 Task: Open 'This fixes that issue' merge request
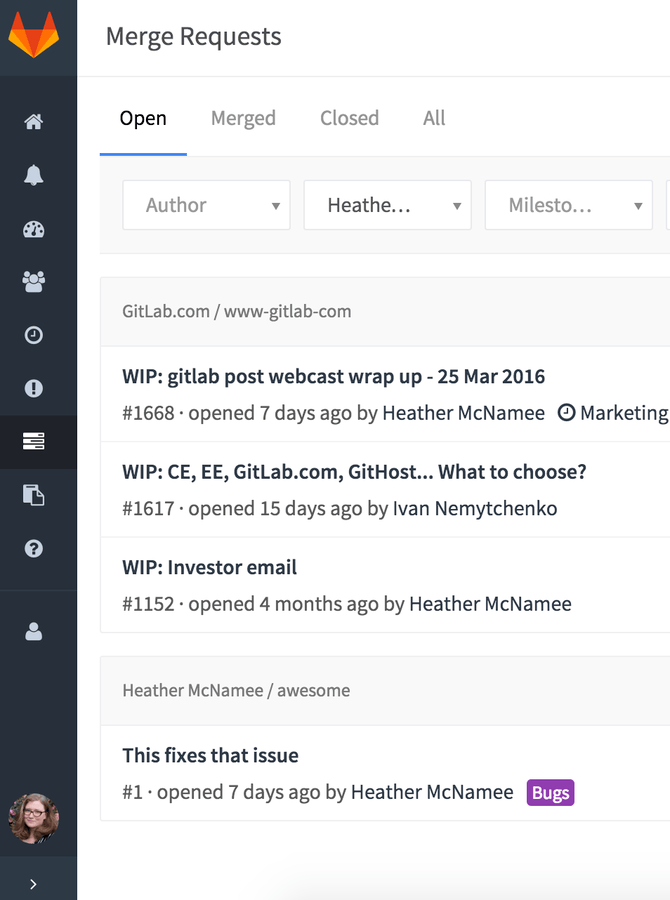click(x=210, y=755)
